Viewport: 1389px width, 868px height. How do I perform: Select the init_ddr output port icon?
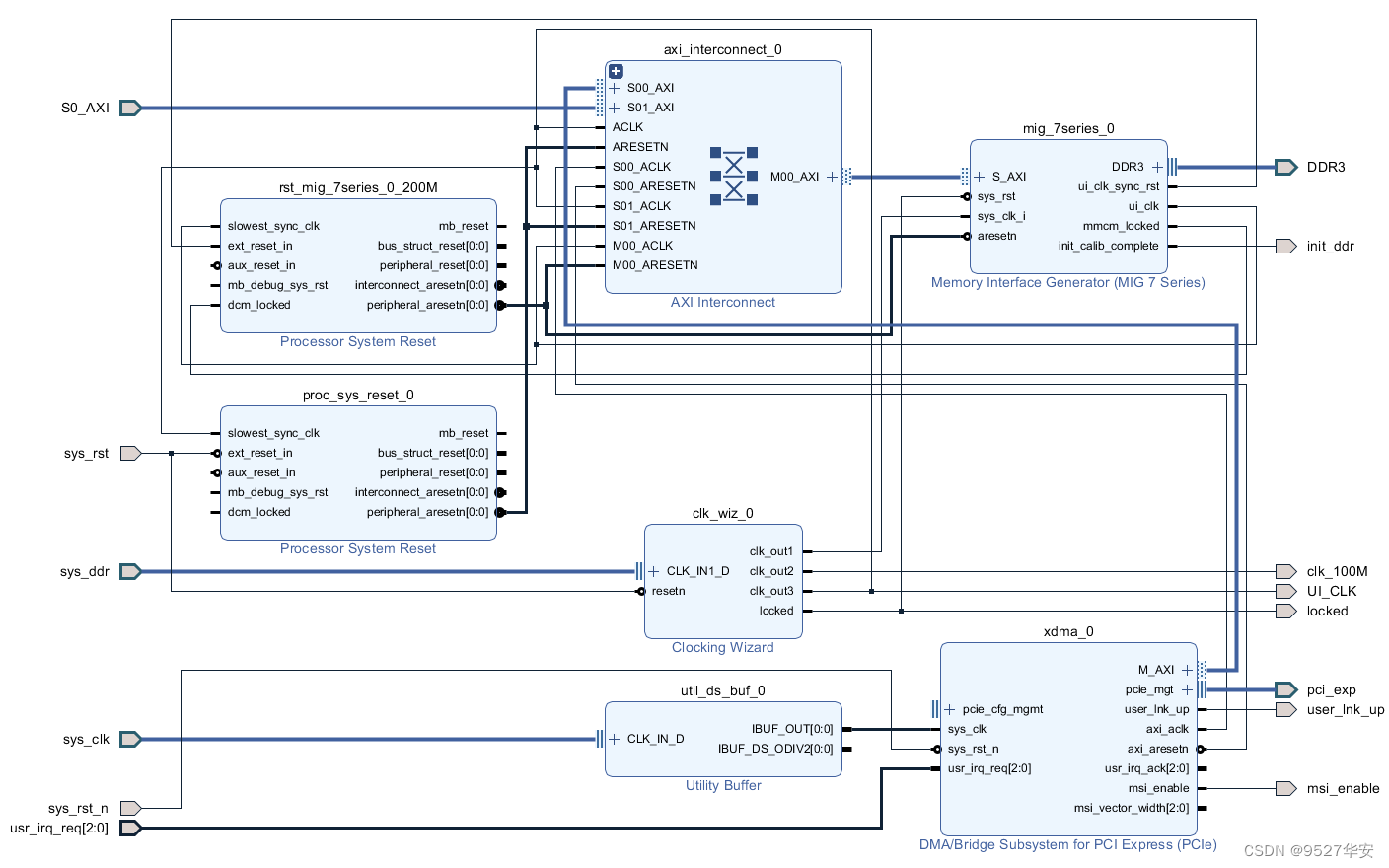point(1285,246)
